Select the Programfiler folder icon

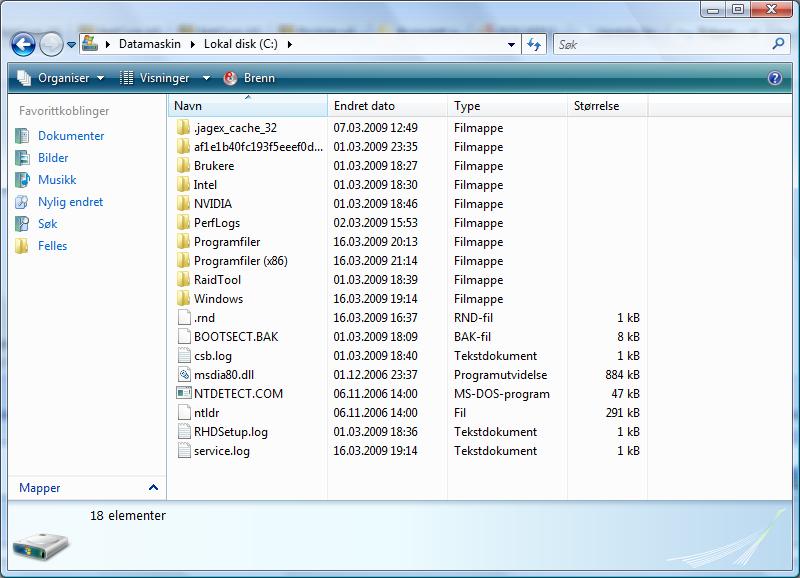(184, 241)
